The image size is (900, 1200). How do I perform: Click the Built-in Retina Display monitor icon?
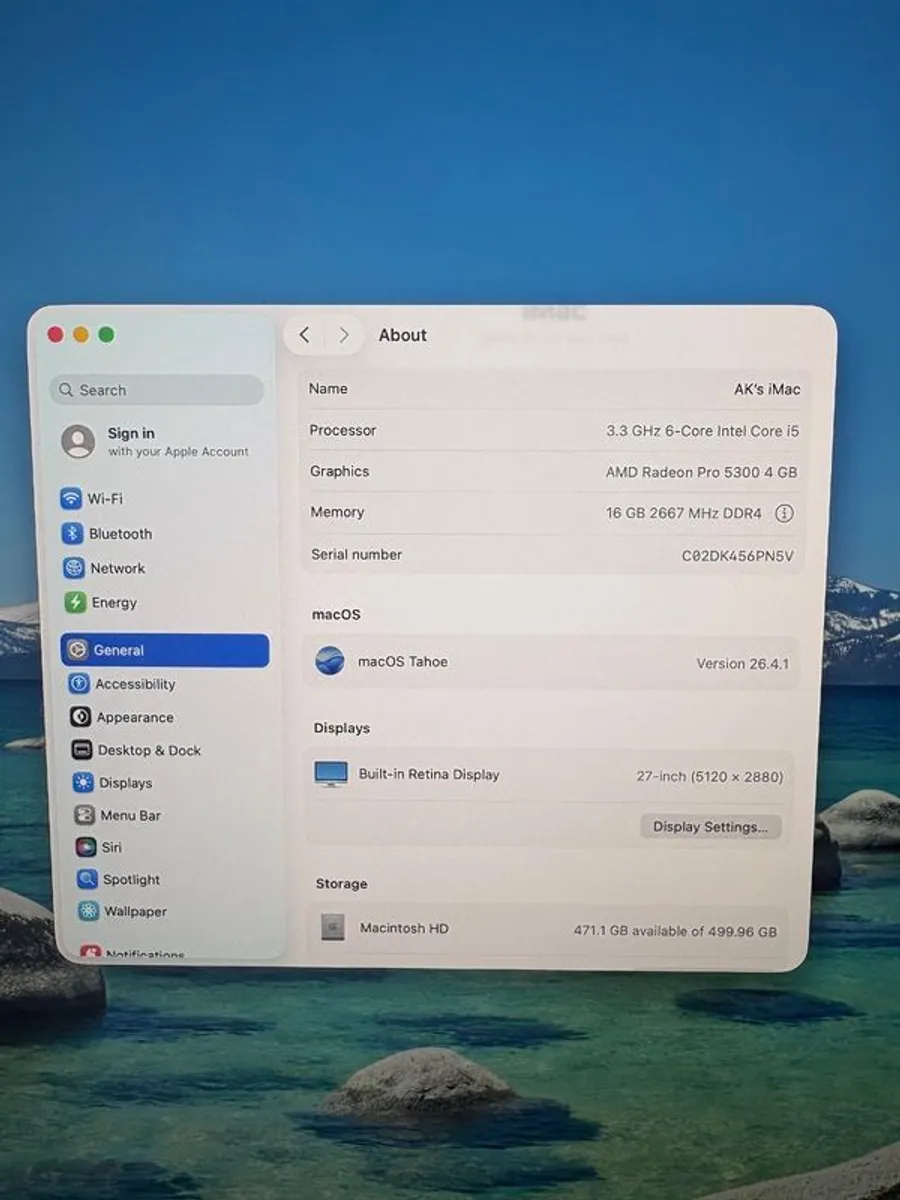coord(331,774)
